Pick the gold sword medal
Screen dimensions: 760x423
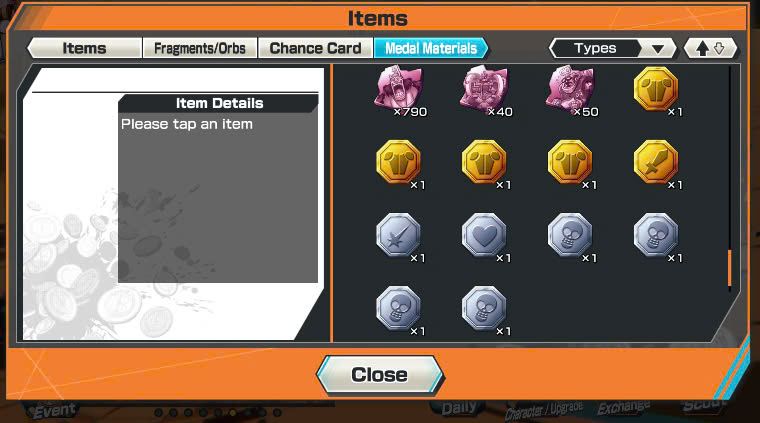click(655, 162)
